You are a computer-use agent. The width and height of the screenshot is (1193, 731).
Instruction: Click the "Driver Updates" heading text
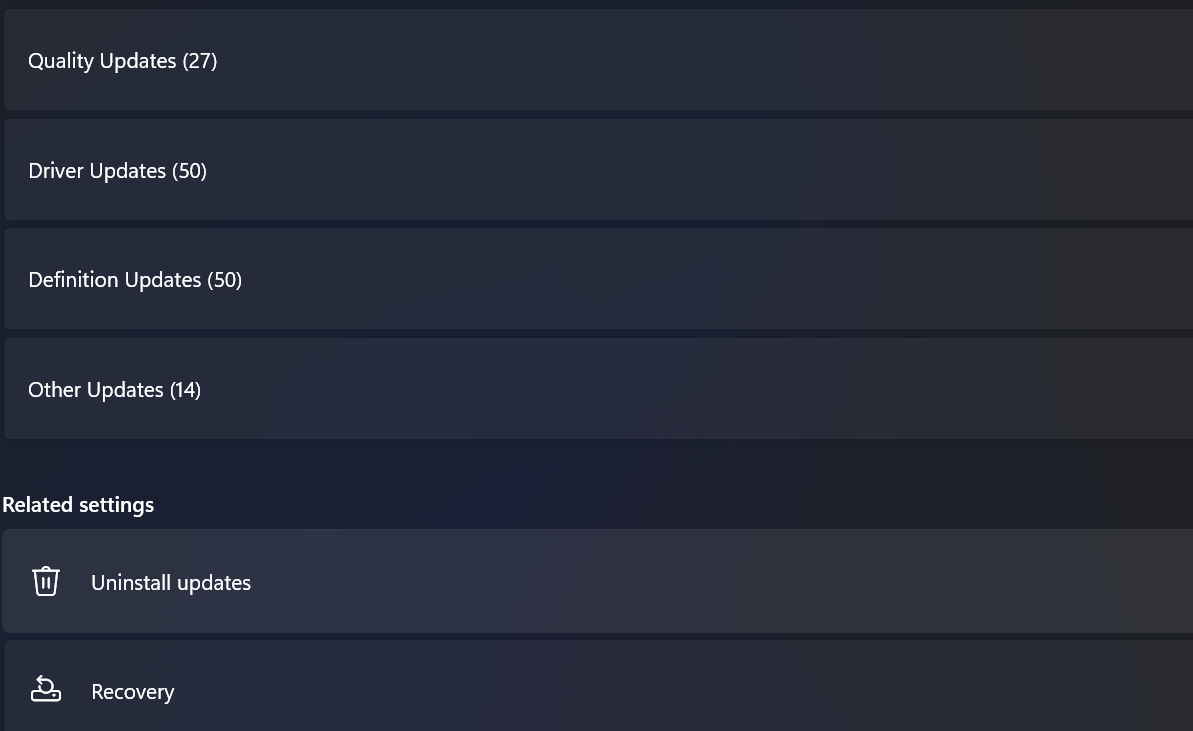[x=97, y=171]
